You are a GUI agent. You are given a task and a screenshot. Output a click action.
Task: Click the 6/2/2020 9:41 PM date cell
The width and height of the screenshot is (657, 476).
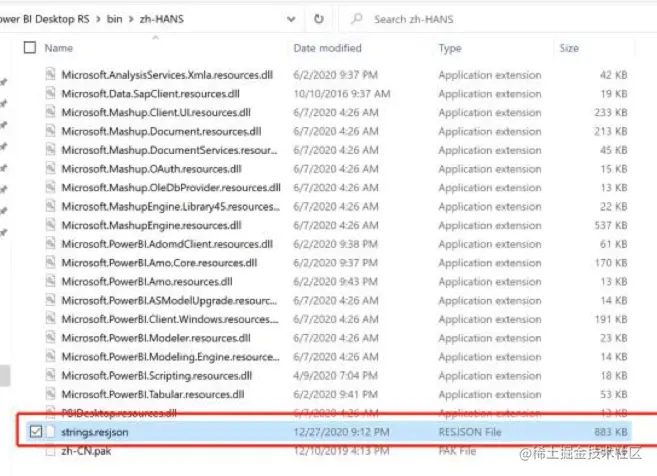[x=335, y=394]
